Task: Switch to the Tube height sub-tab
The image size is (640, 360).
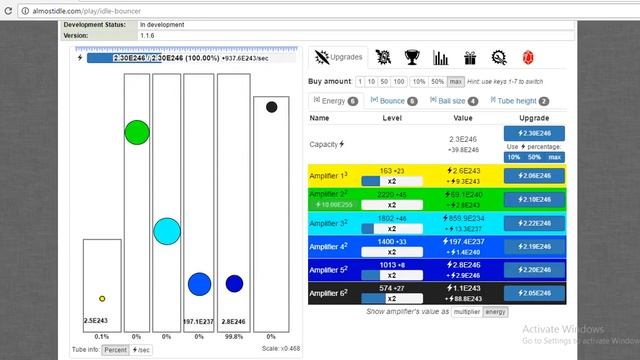Action: (x=520, y=101)
